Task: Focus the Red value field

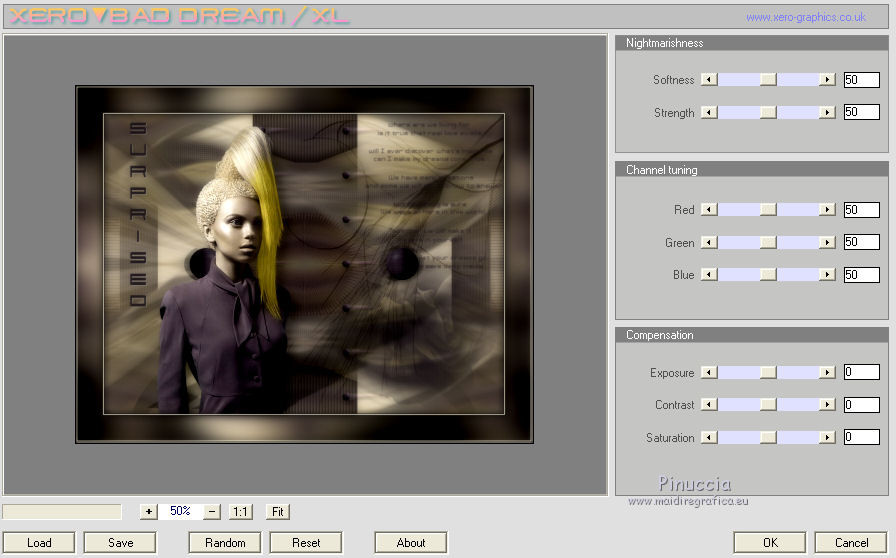Action: [862, 210]
